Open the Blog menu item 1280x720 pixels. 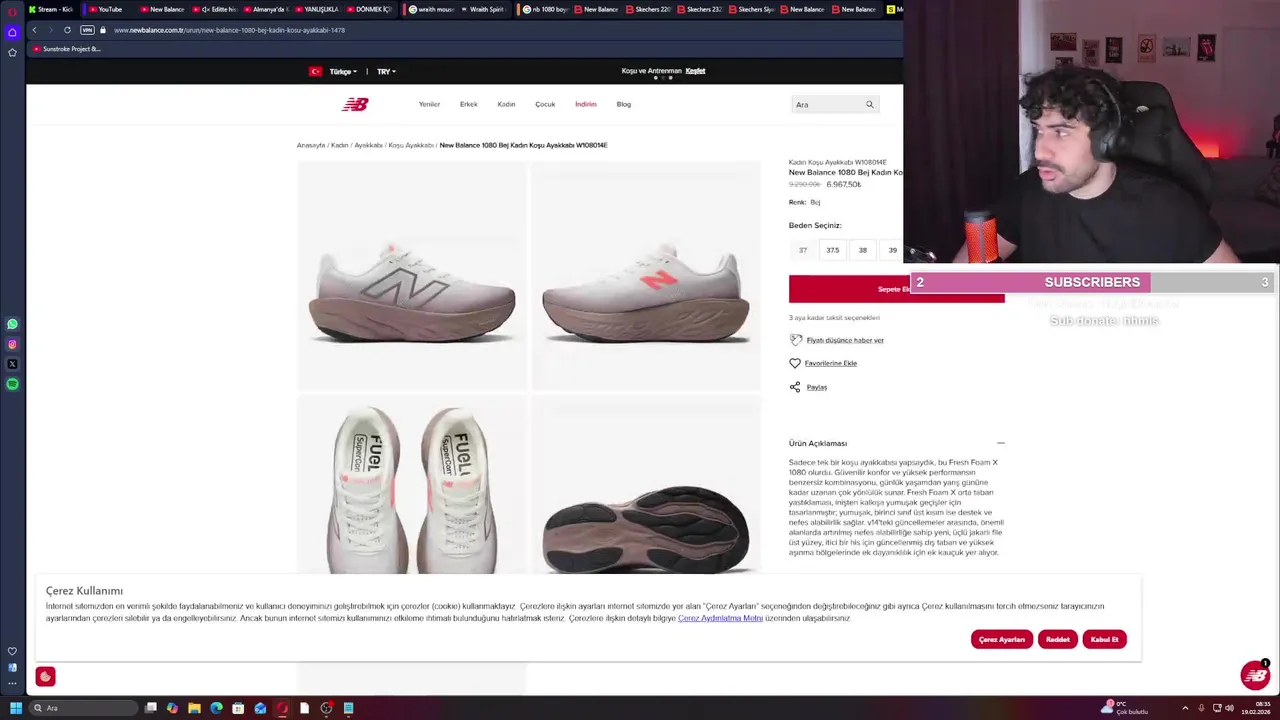[623, 104]
